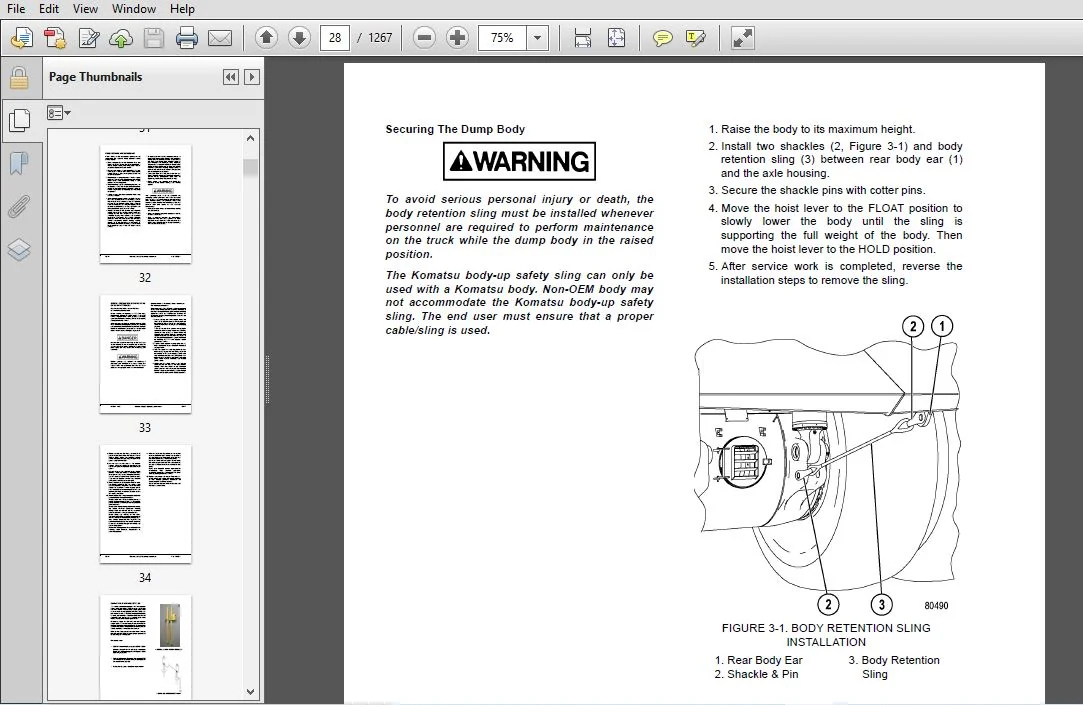This screenshot has height=705, width=1083.
Task: Open the File menu
Action: coord(16,9)
